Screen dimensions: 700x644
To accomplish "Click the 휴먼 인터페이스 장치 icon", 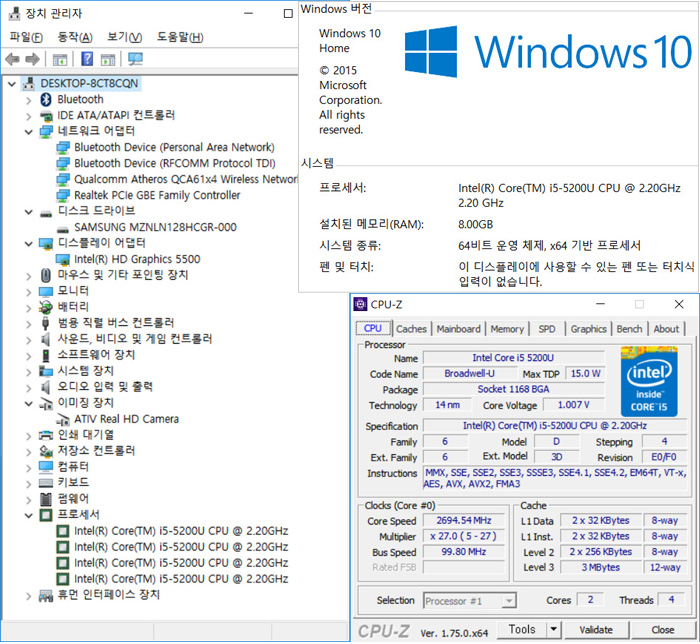I will (x=46, y=595).
